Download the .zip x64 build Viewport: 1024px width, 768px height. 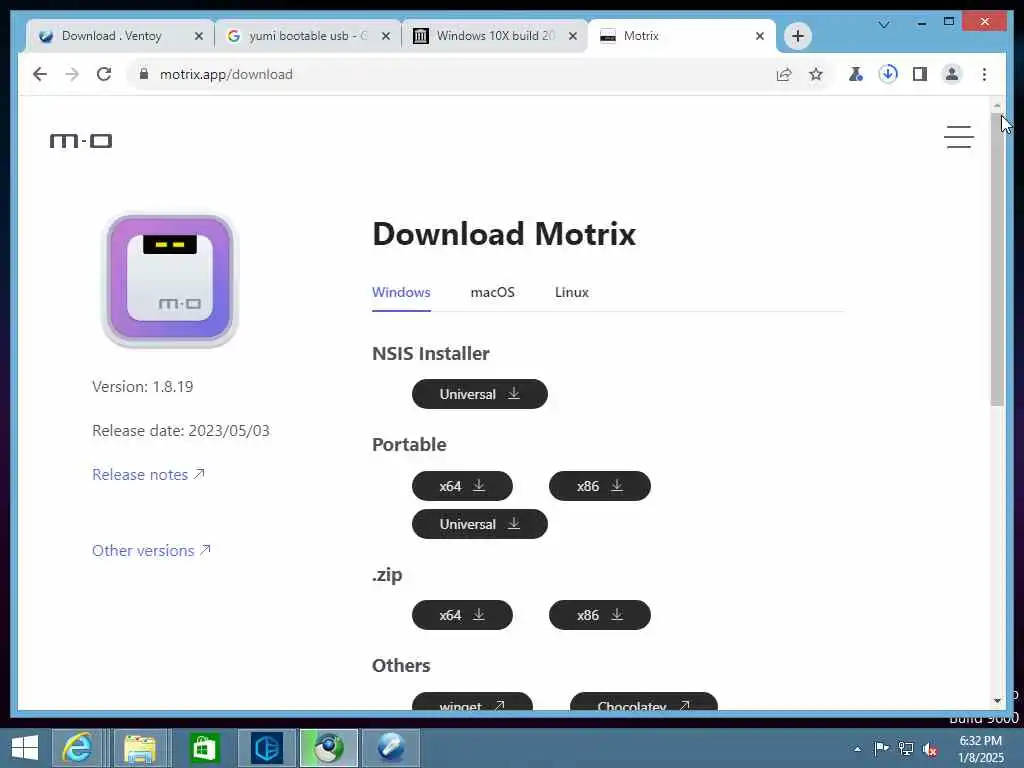462,615
